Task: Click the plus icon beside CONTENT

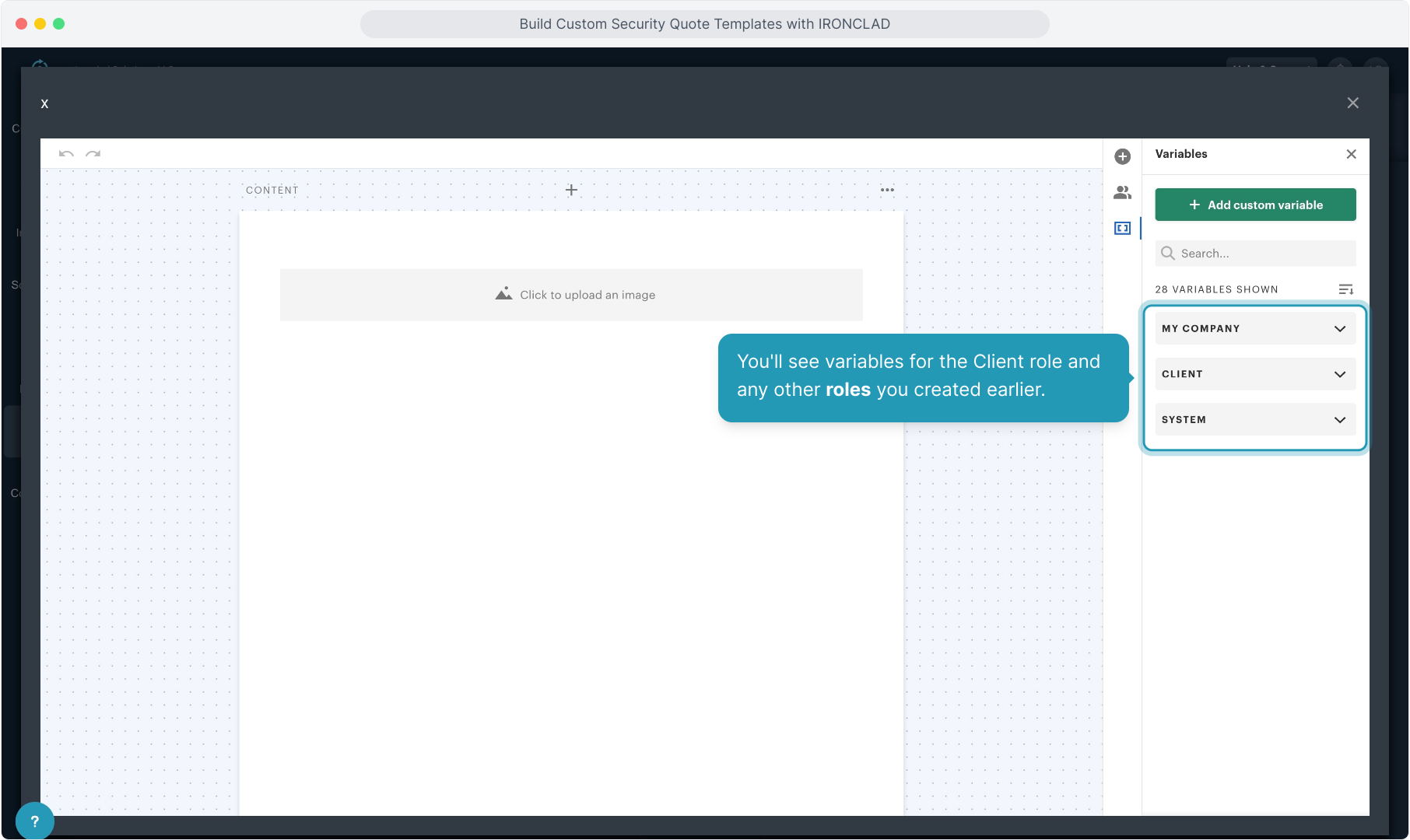Action: tap(571, 190)
